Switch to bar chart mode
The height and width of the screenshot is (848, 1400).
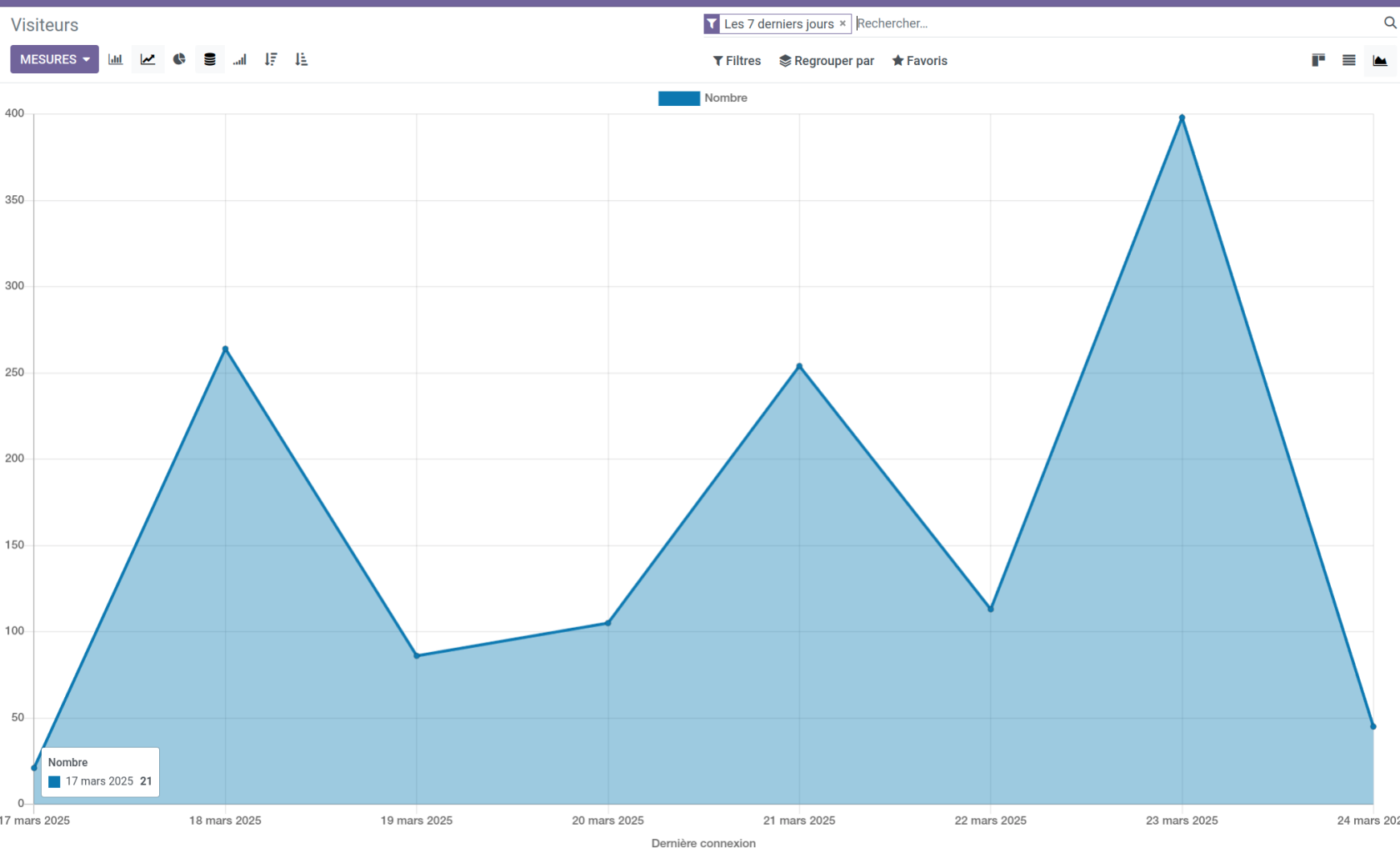click(116, 59)
